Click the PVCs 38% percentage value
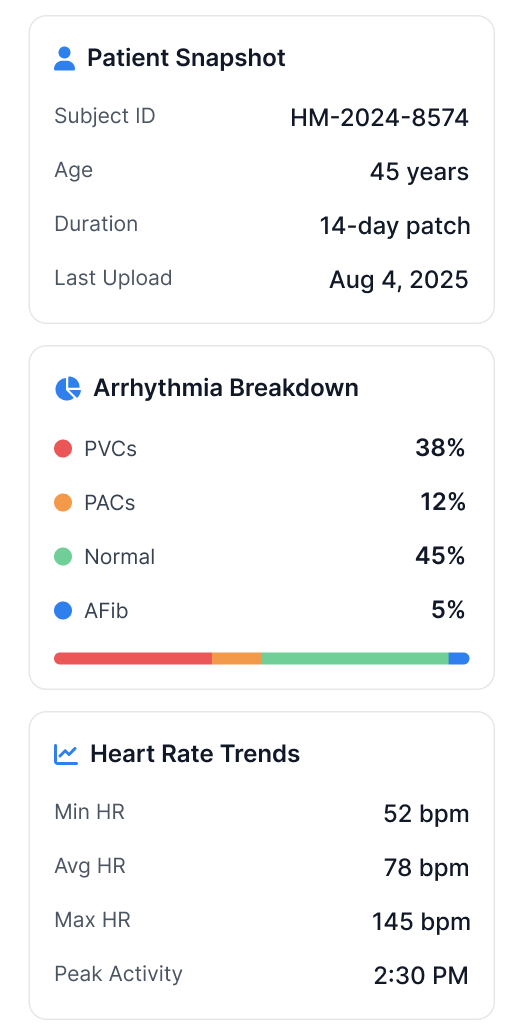This screenshot has height=1035, width=525. pos(440,449)
